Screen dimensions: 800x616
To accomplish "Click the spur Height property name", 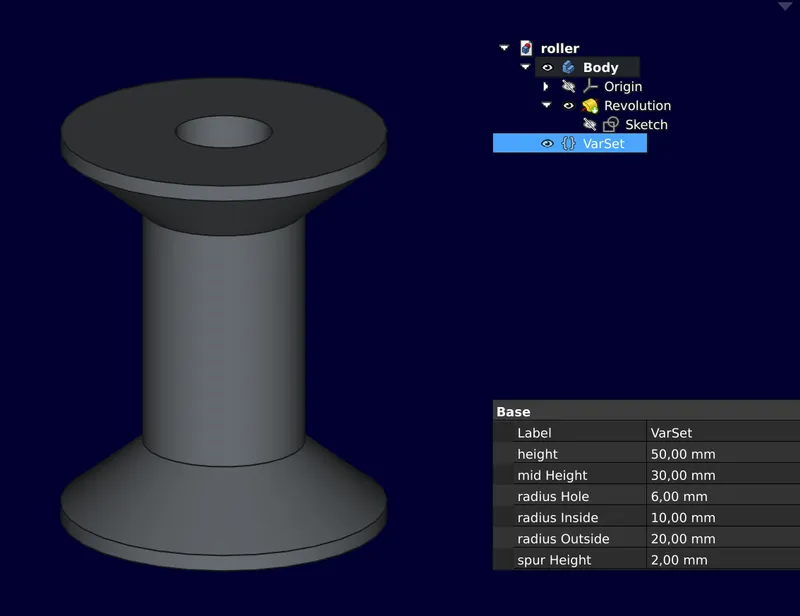I will [x=554, y=560].
